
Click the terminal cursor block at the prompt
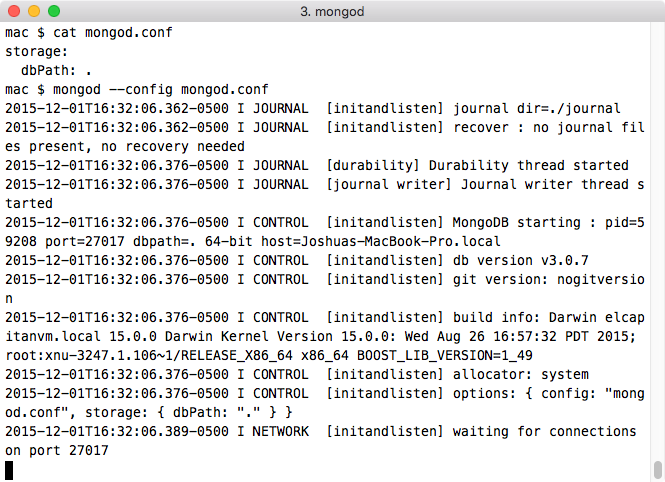coord(9,470)
